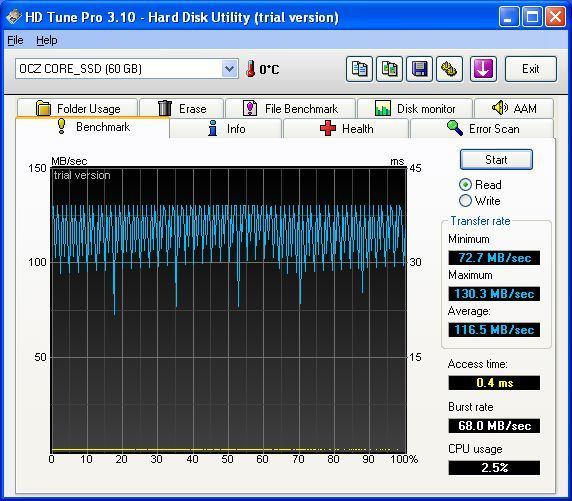Click the Start benchmark button
This screenshot has height=501, width=572.
pos(496,159)
